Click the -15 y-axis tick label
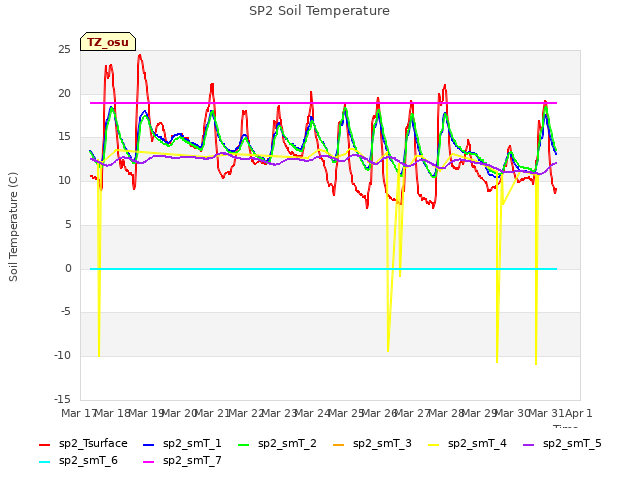640x480 pixels. (x=62, y=399)
